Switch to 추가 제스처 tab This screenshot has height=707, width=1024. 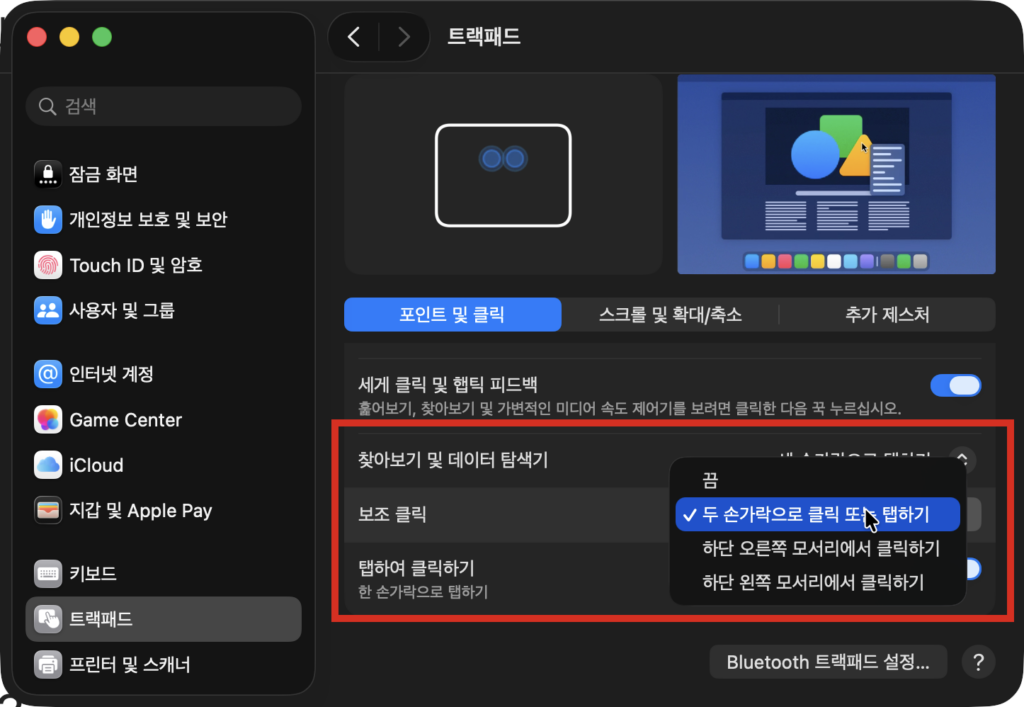pyautogui.click(x=887, y=315)
